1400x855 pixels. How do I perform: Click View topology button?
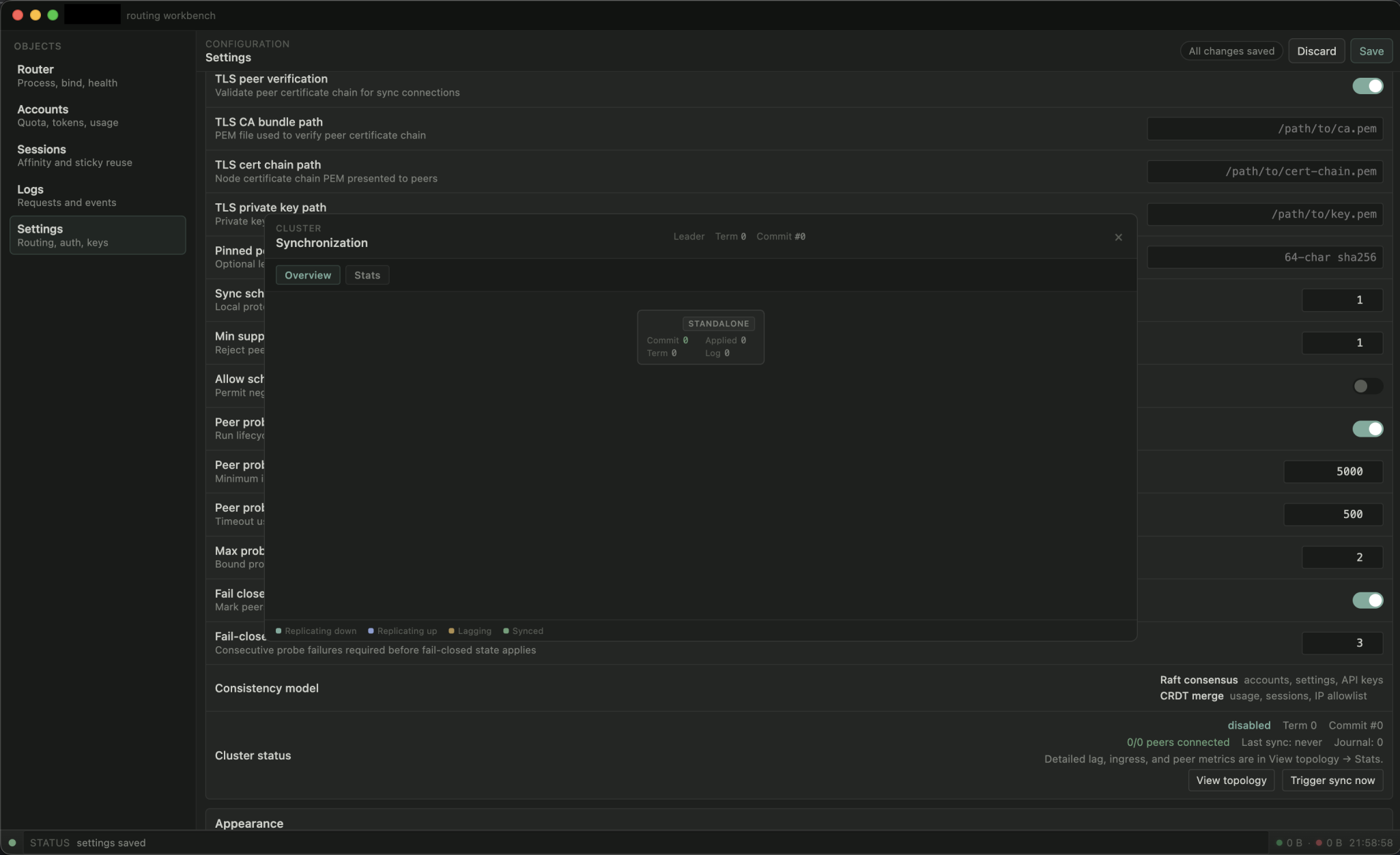click(1231, 780)
